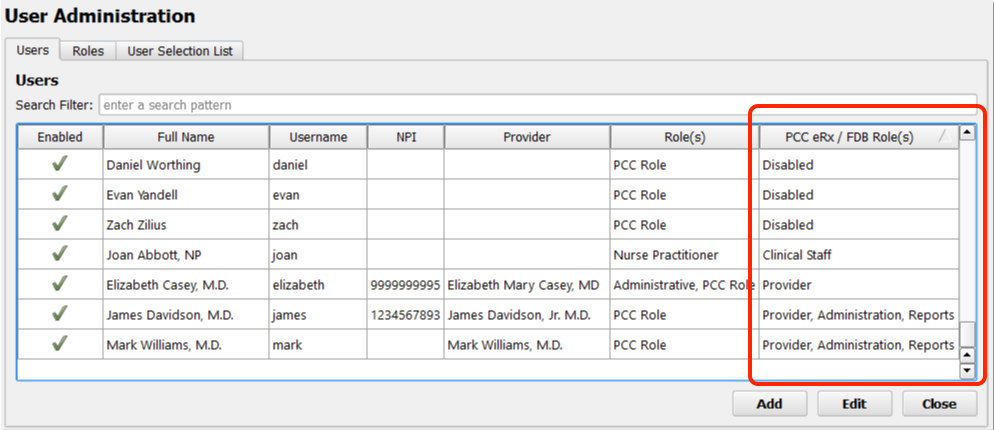Image resolution: width=994 pixels, height=430 pixels.
Task: Sort by the Full Name column header
Action: click(186, 137)
